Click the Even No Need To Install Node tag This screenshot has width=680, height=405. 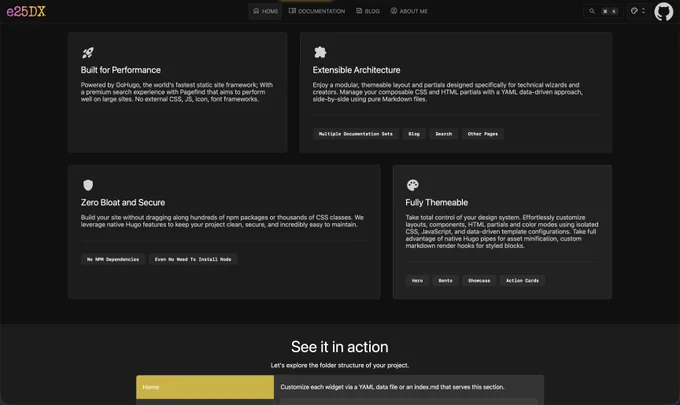click(193, 259)
